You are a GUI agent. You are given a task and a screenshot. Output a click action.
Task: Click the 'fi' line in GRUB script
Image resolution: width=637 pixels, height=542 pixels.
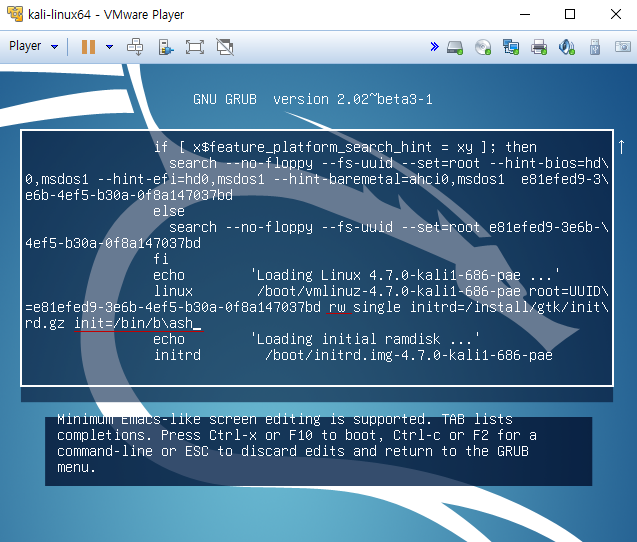[161, 259]
